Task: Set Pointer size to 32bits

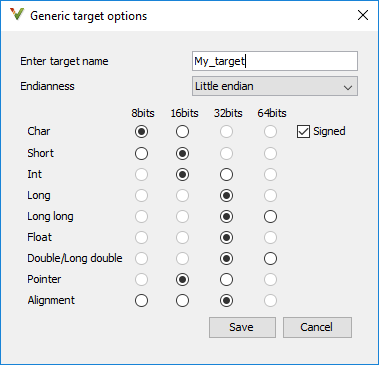Action: (226, 280)
